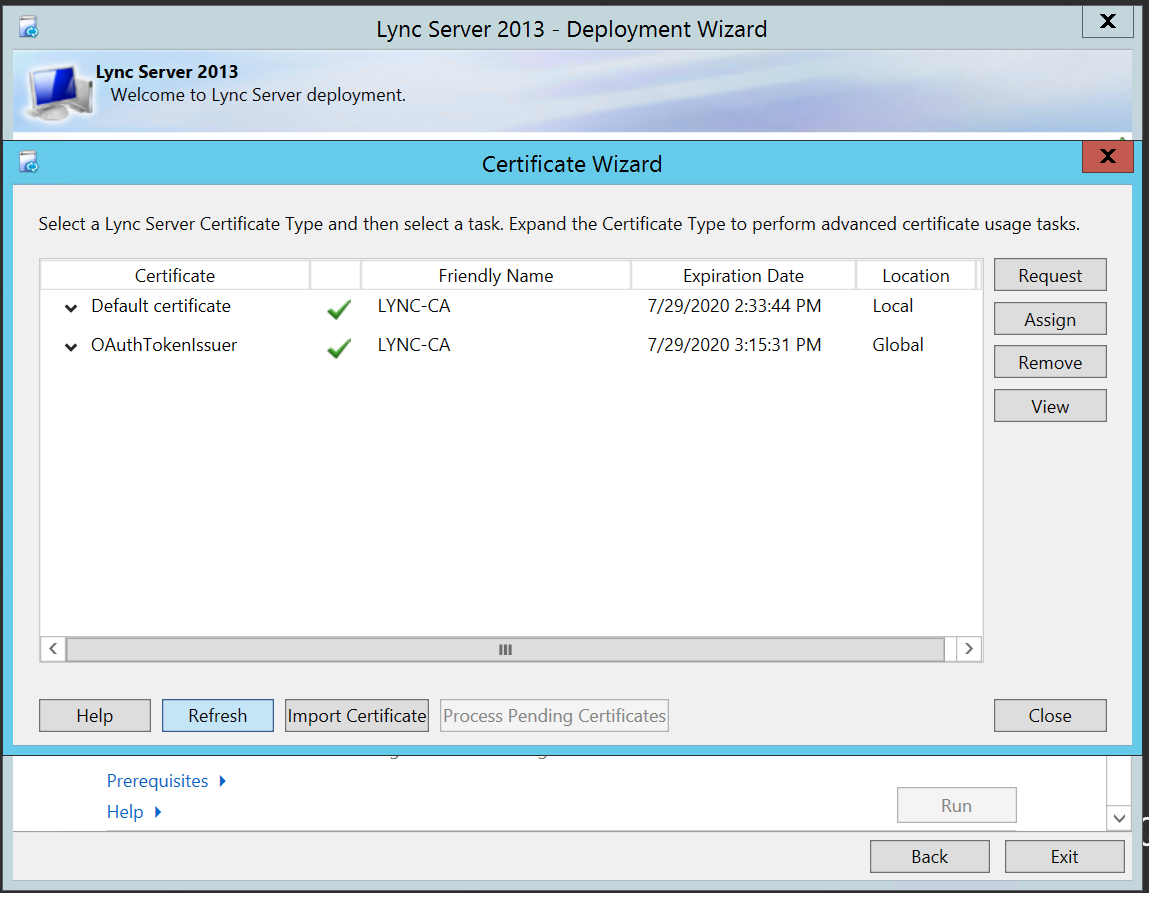The image size is (1156, 901).
Task: Refresh the certificate list
Action: (217, 715)
